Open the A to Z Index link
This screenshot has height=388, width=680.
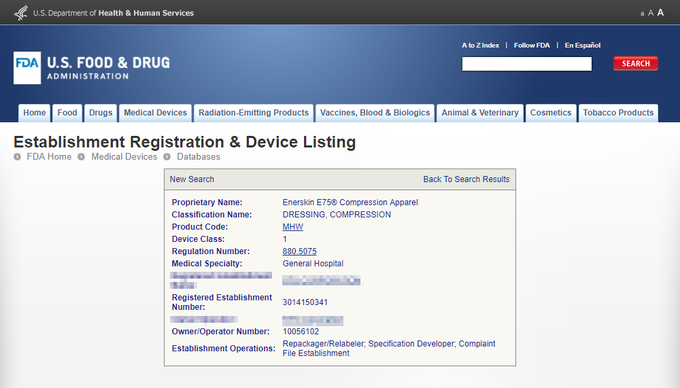point(480,46)
